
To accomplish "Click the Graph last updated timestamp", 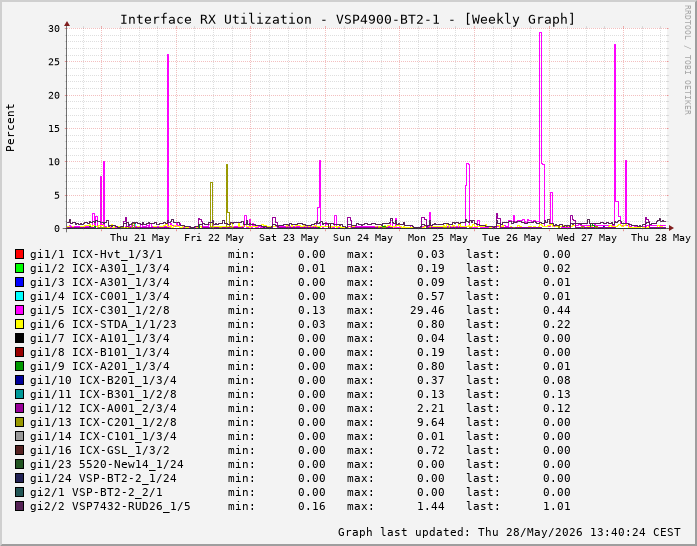I will coord(509,532).
